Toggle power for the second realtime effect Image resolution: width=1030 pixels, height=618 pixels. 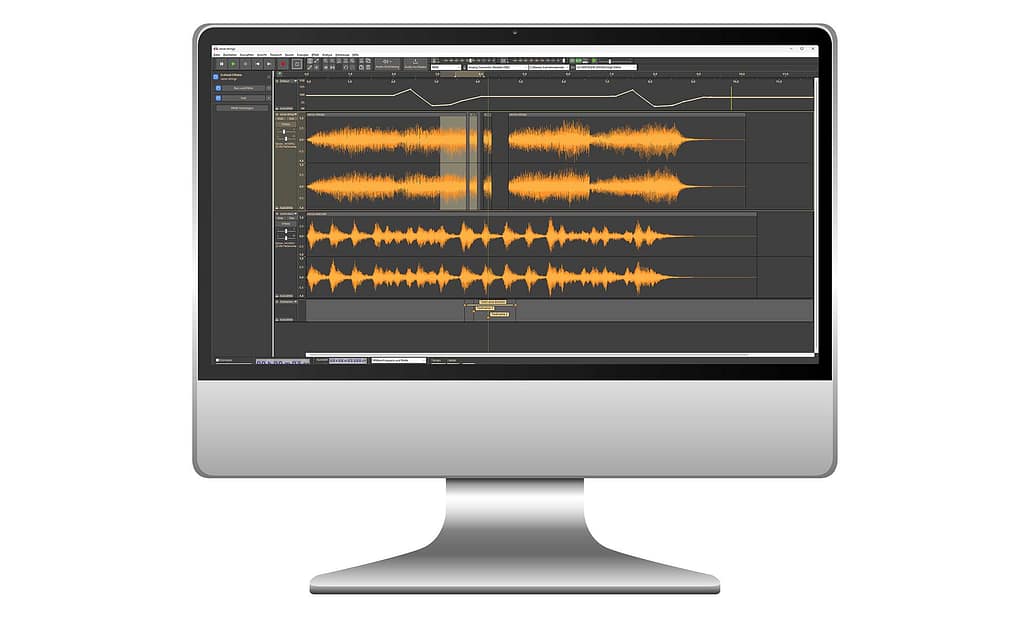[217, 98]
